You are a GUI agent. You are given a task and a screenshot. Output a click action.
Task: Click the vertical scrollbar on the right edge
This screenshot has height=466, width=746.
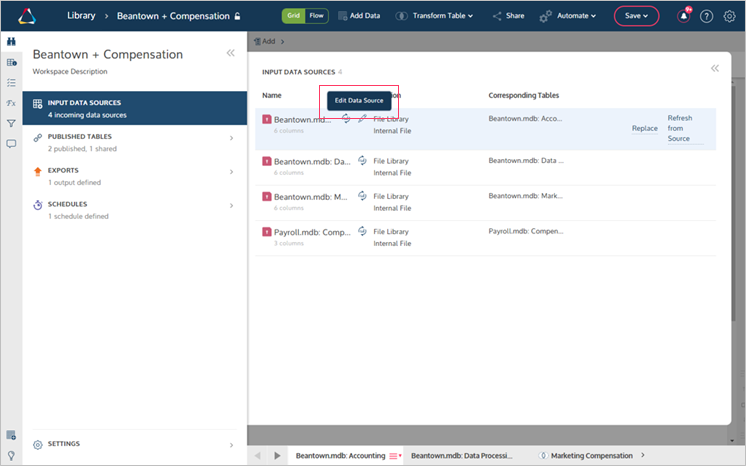click(733, 205)
